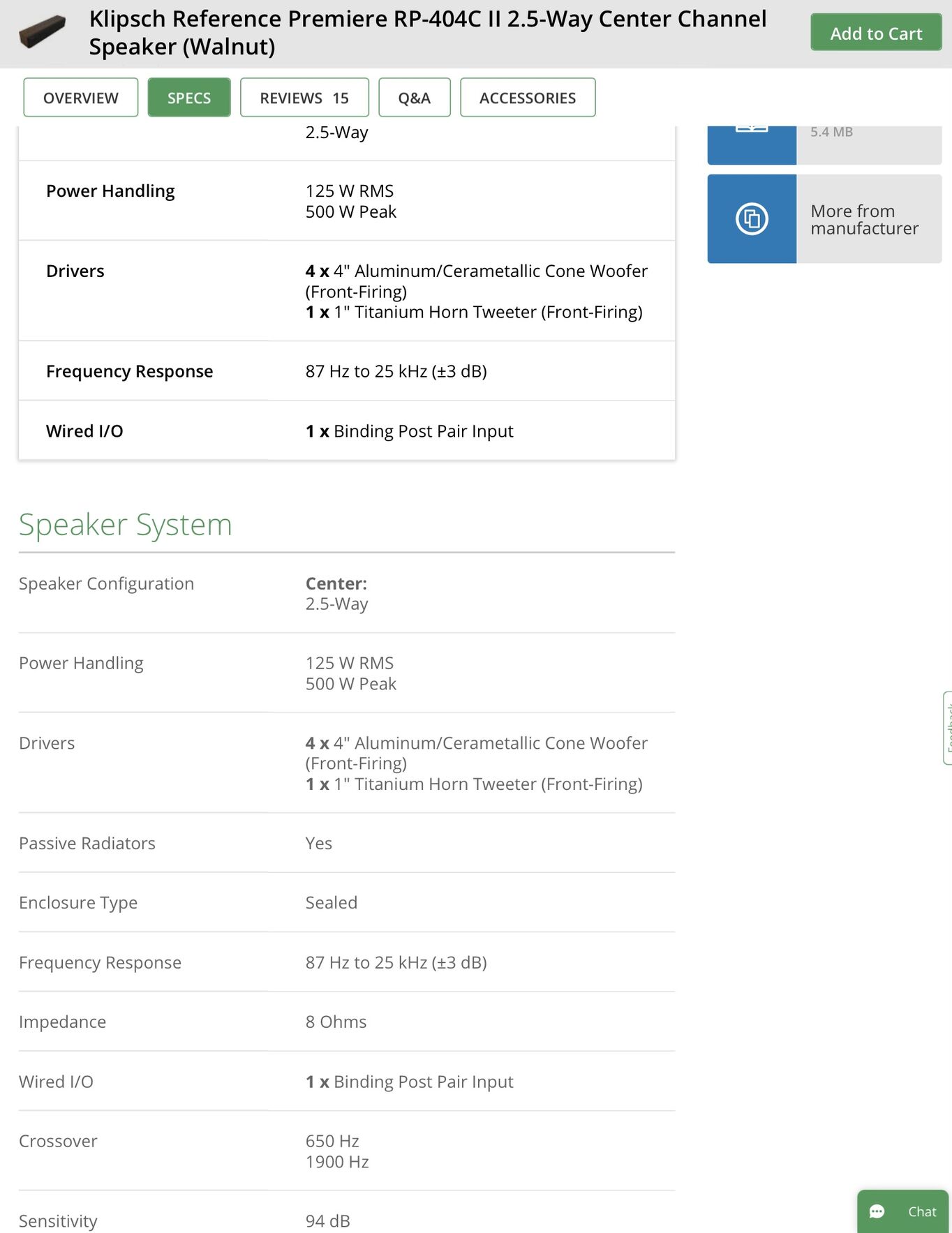
Task: Click the Passive Radiators row label
Action: tap(87, 844)
